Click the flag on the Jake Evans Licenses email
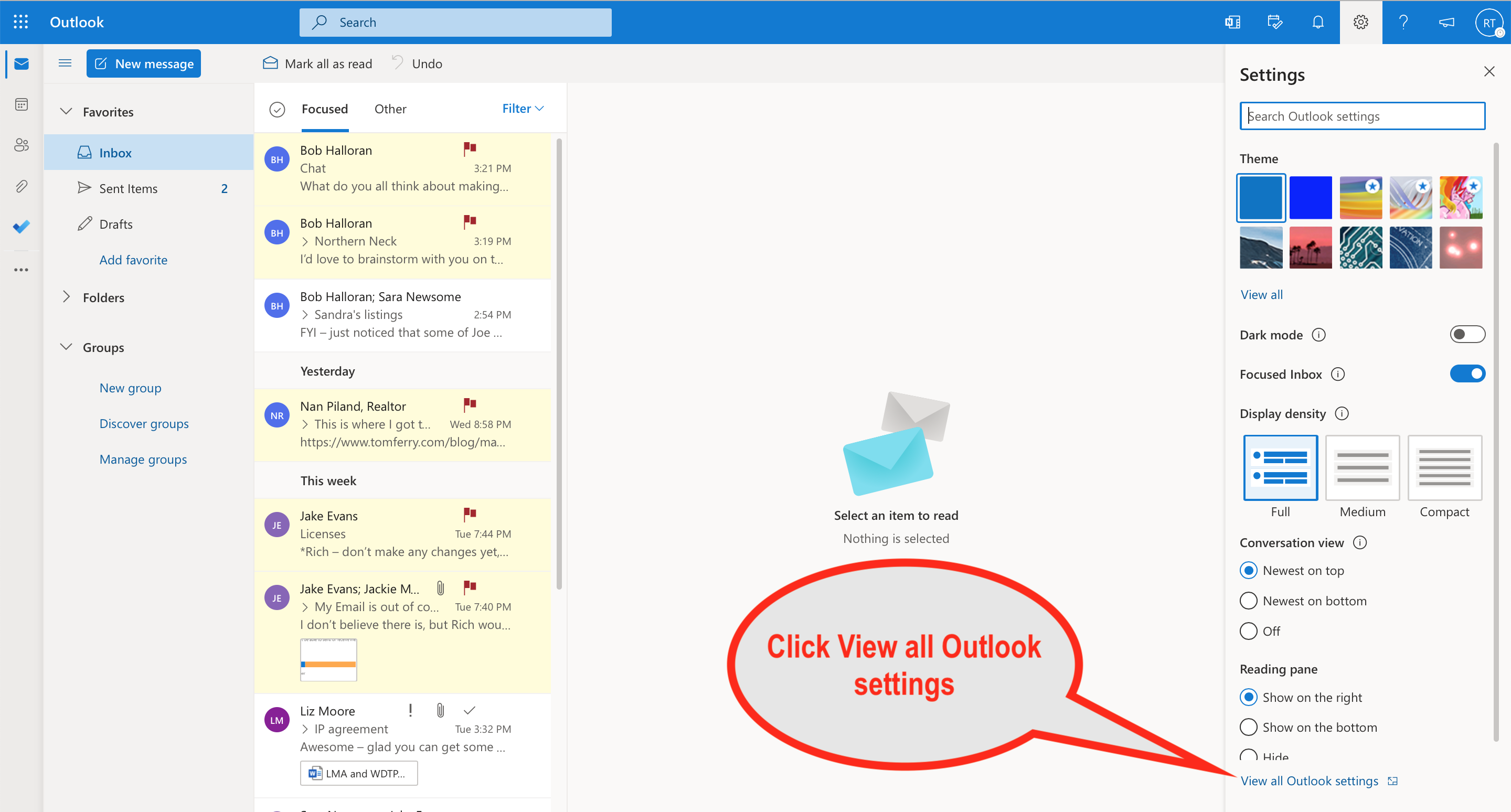 tap(469, 515)
